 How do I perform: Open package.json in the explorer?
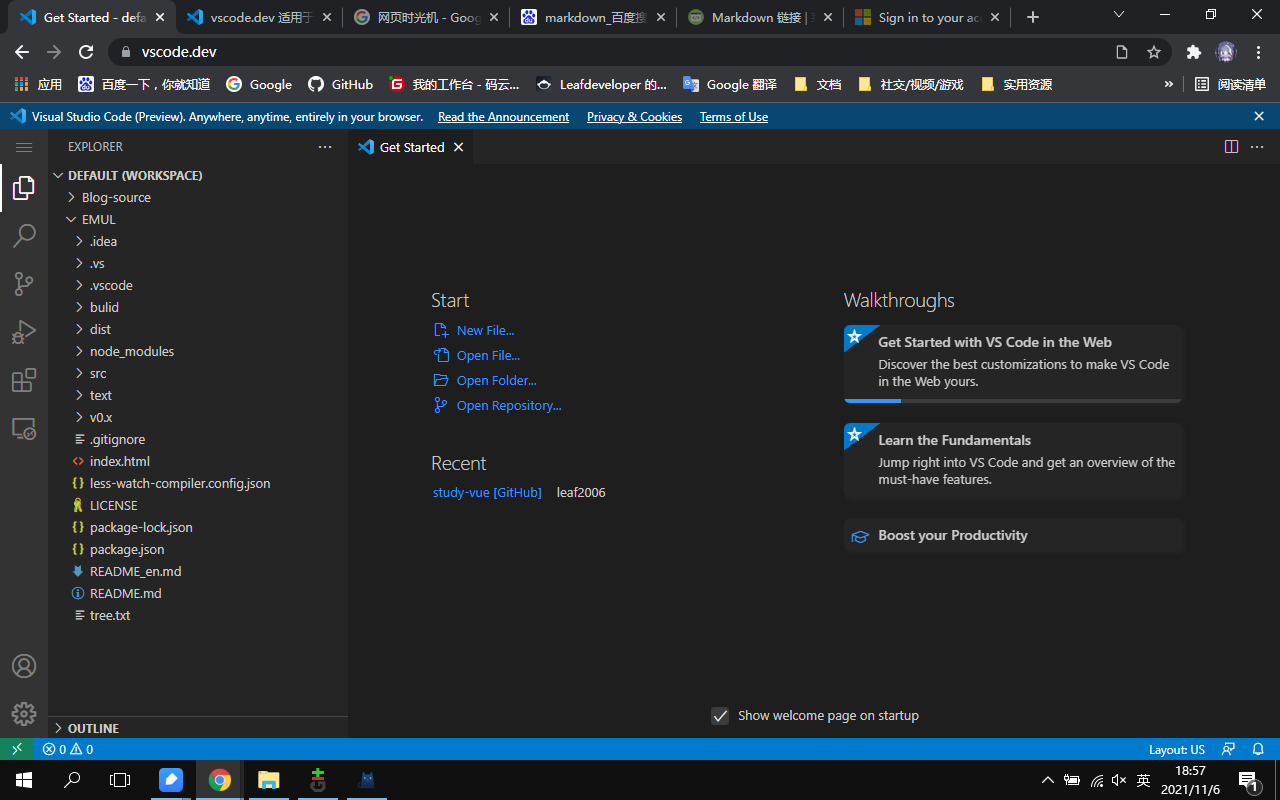pos(126,550)
